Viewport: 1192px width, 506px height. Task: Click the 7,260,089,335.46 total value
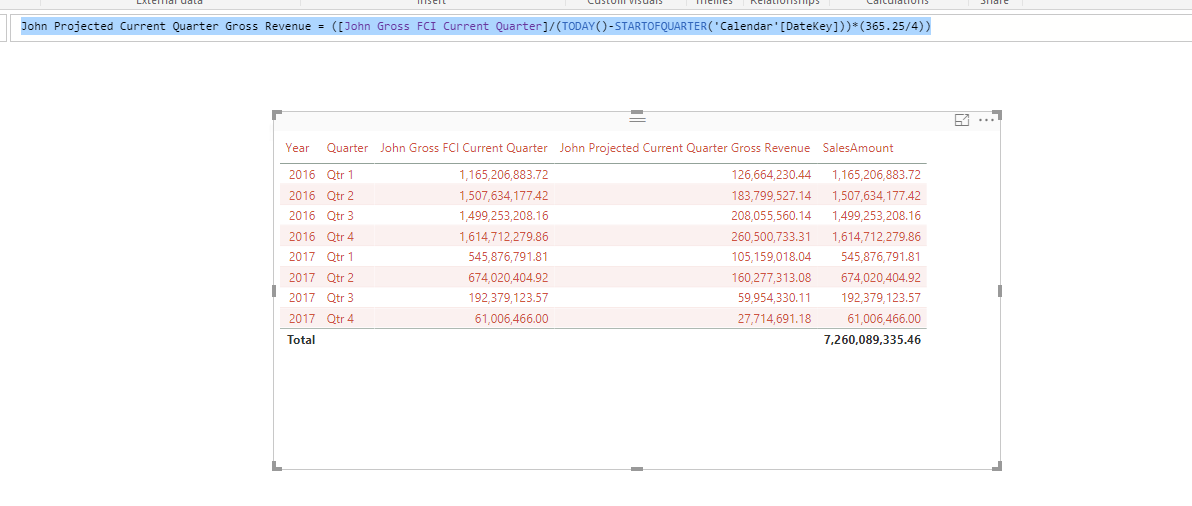(873, 340)
